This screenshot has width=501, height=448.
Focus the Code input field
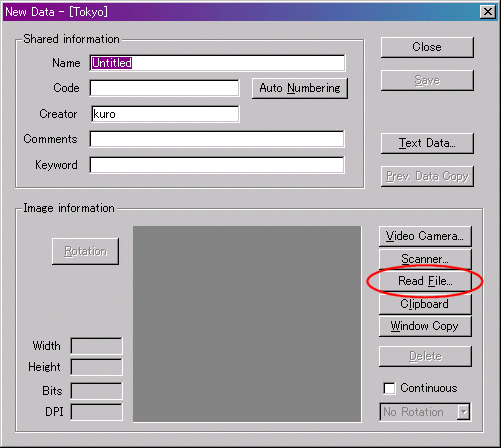(164, 88)
